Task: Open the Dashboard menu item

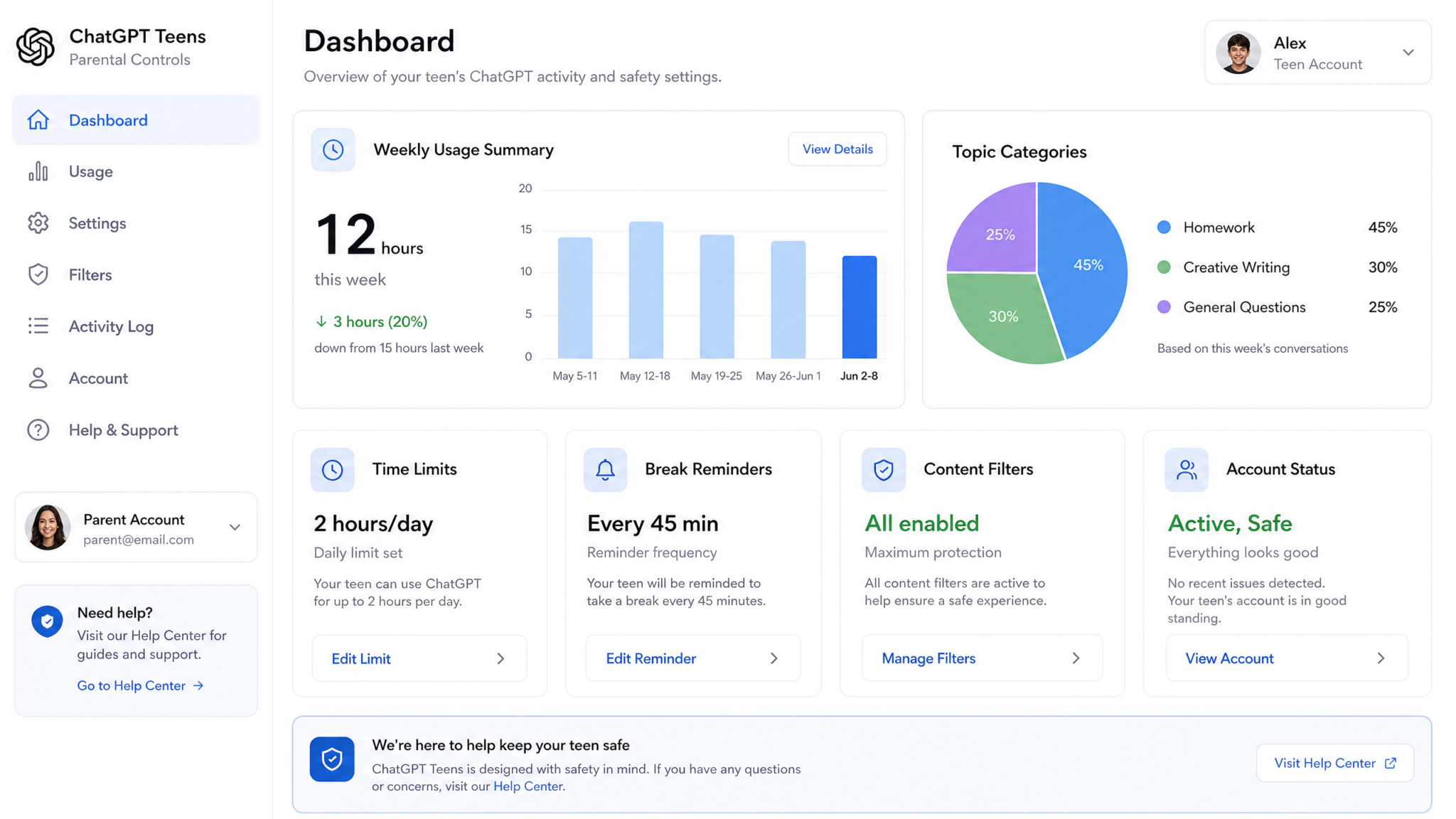Action: tap(136, 120)
